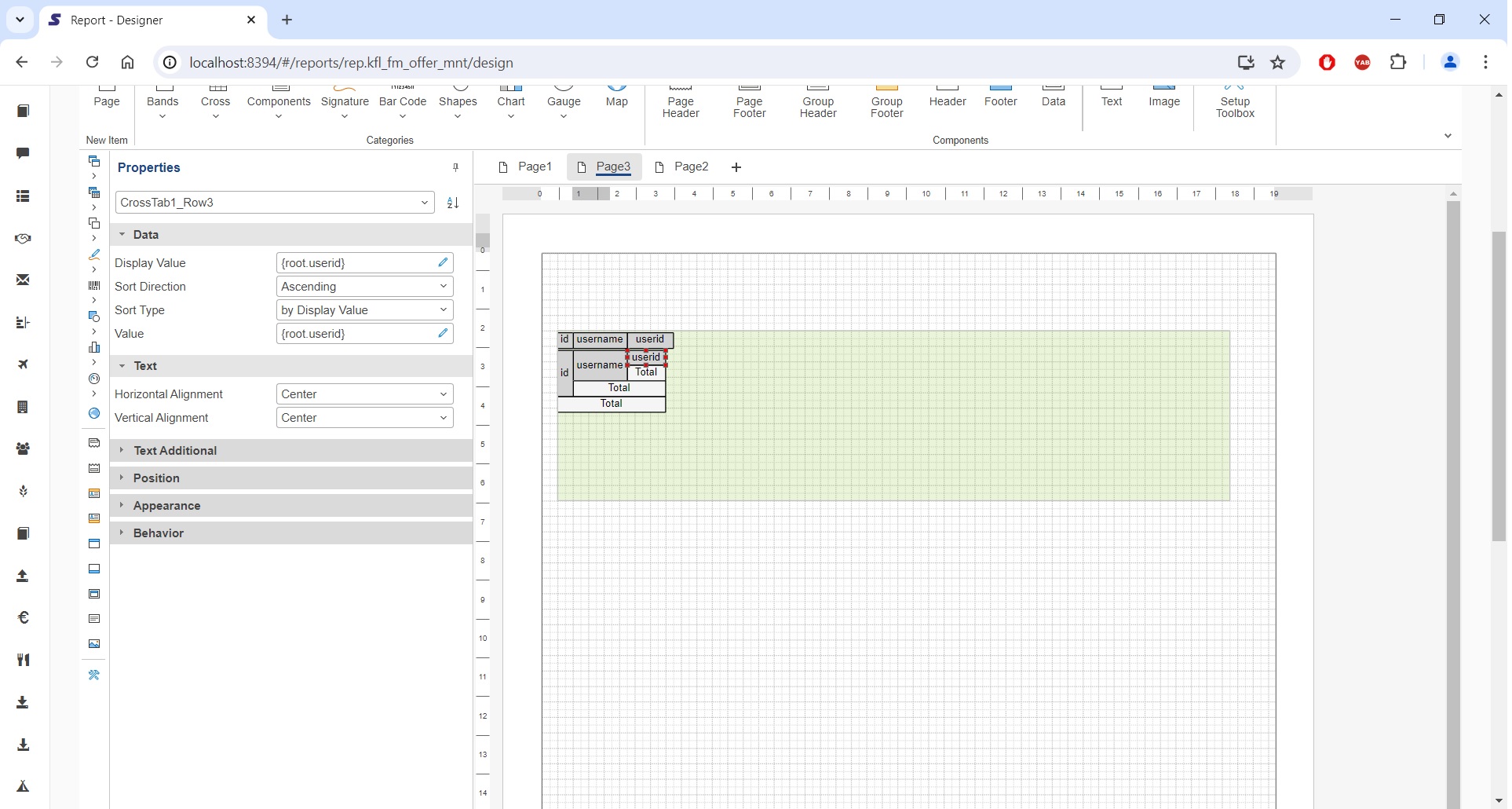Add a new report page tab
This screenshot has width=1512, height=809.
[736, 167]
